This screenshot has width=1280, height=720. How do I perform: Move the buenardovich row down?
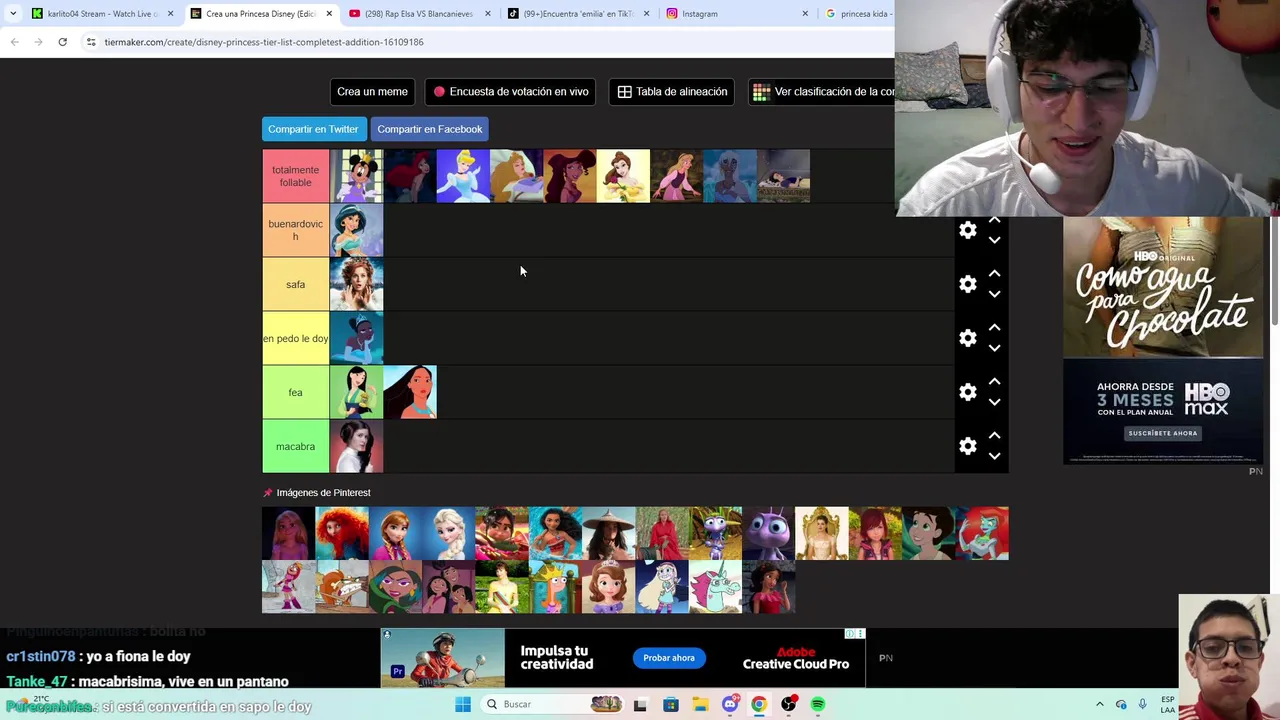pos(994,240)
